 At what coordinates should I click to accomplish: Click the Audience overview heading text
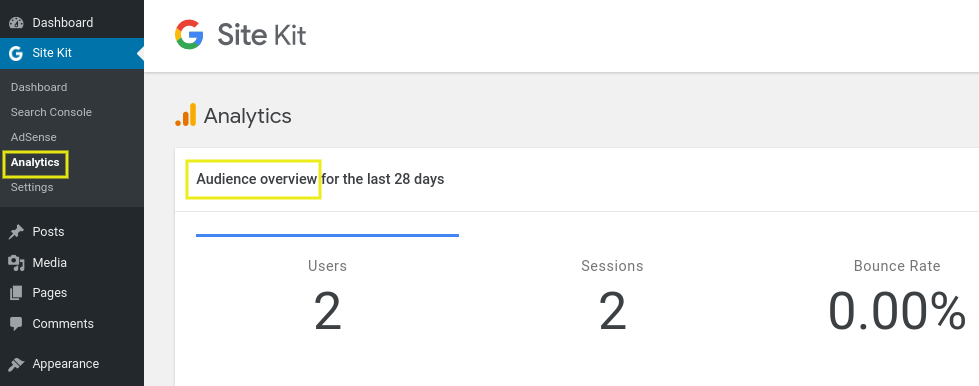pyautogui.click(x=257, y=179)
